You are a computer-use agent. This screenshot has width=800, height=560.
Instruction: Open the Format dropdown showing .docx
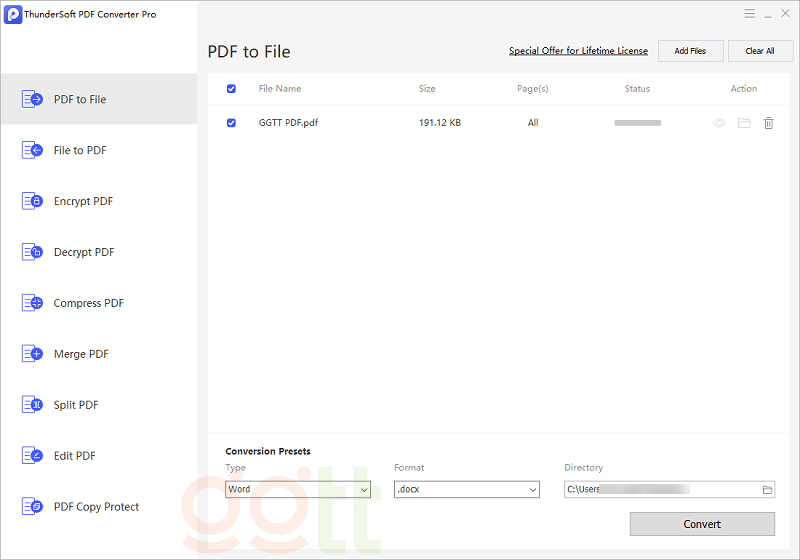coord(466,490)
